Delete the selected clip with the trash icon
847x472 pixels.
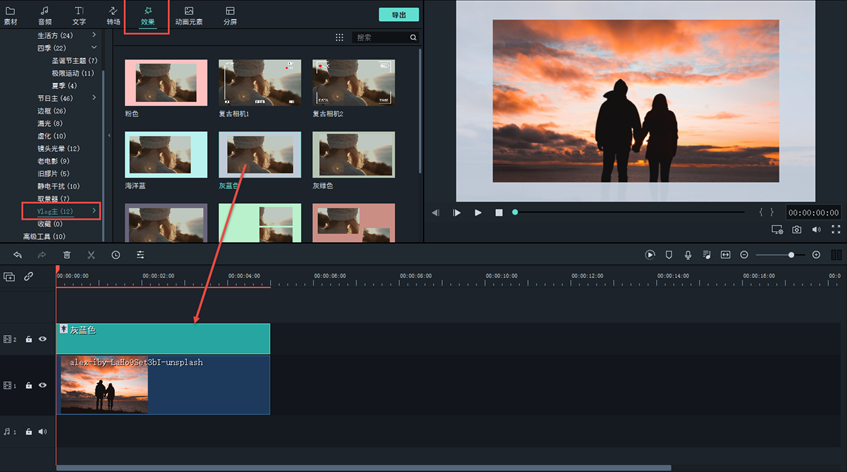[x=67, y=255]
